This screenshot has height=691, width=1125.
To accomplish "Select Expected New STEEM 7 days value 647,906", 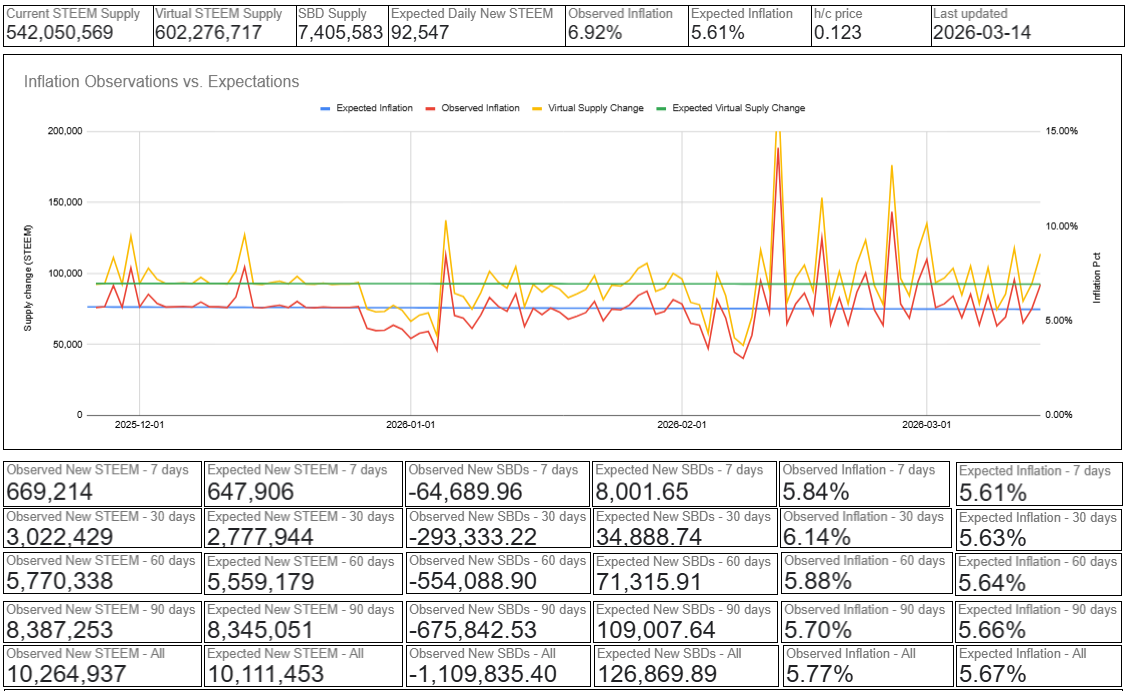I will click(251, 492).
